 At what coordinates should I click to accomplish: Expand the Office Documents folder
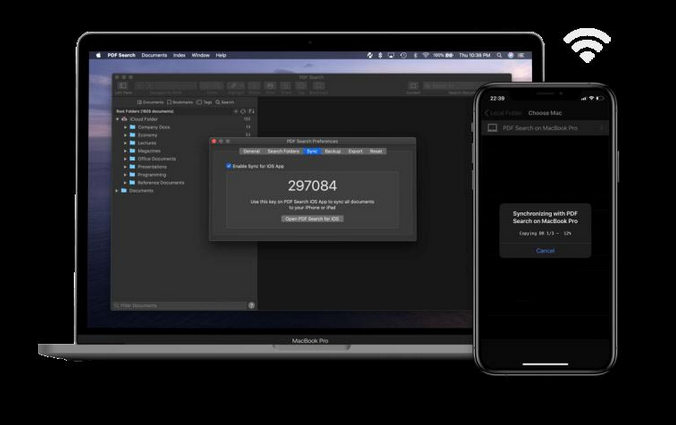125,159
